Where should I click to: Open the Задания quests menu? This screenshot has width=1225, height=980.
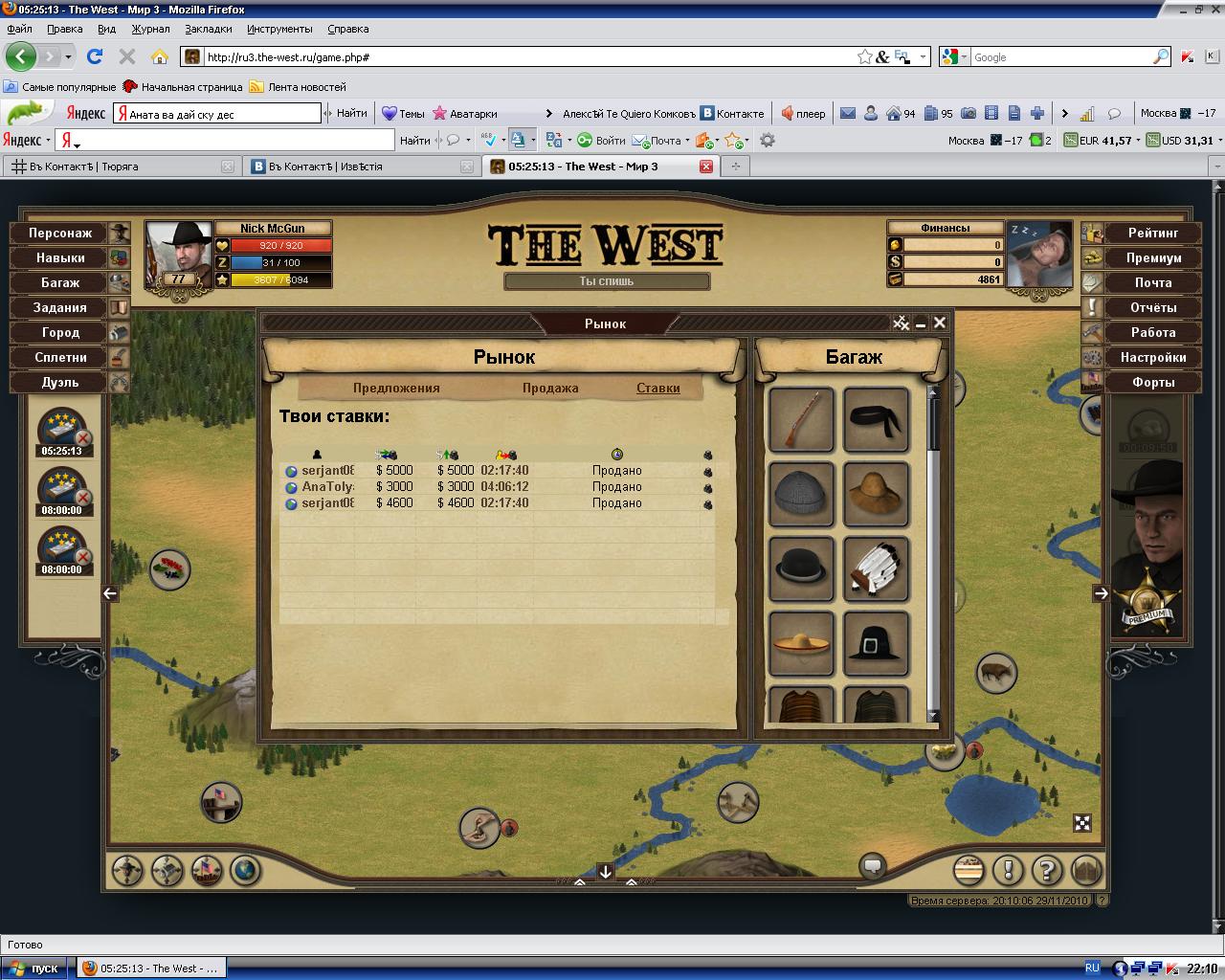pos(60,307)
